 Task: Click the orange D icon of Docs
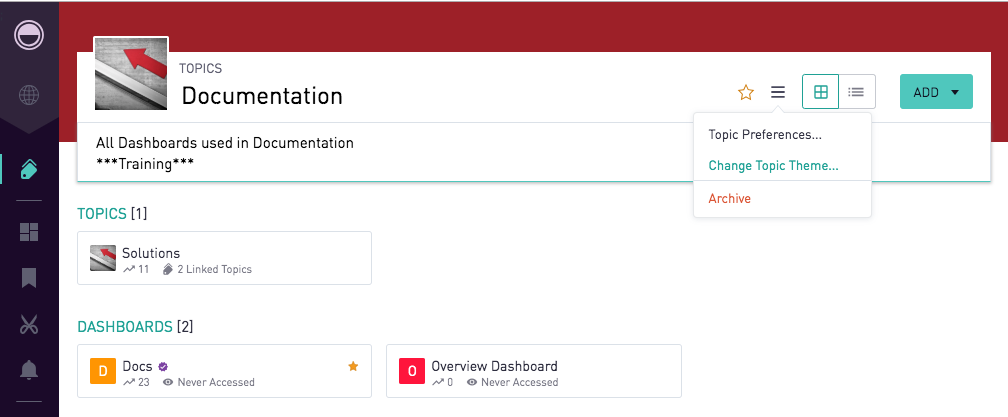click(103, 371)
